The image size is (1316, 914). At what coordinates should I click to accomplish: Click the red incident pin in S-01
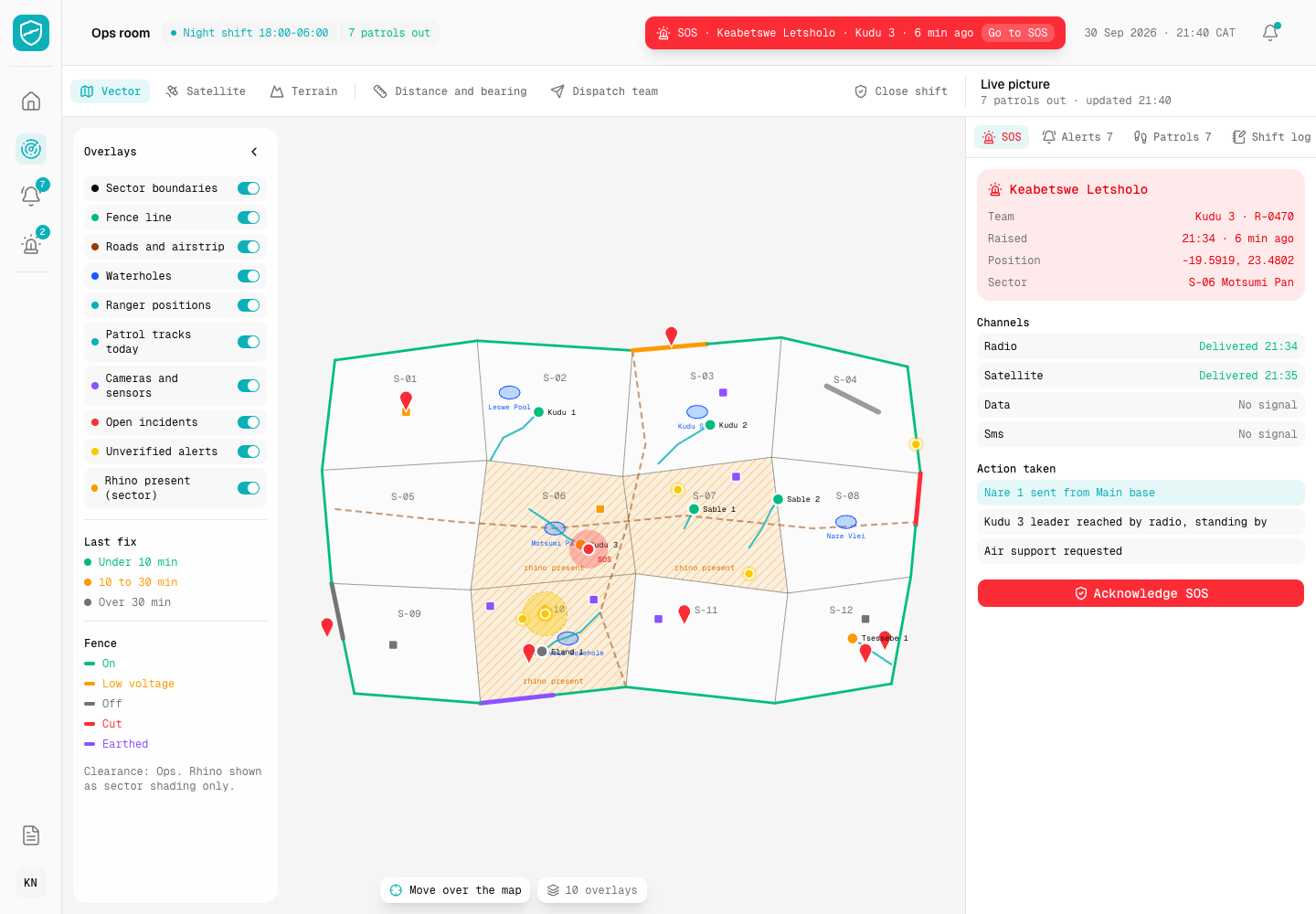407,399
